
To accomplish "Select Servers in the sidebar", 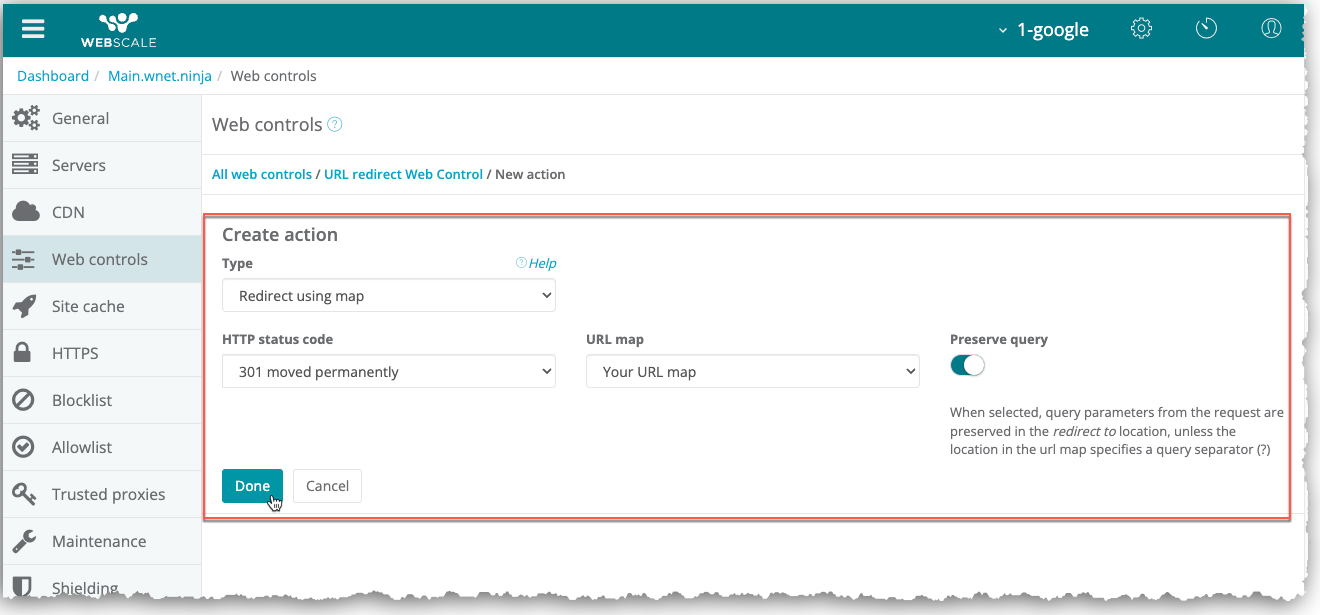I will pyautogui.click(x=78, y=165).
